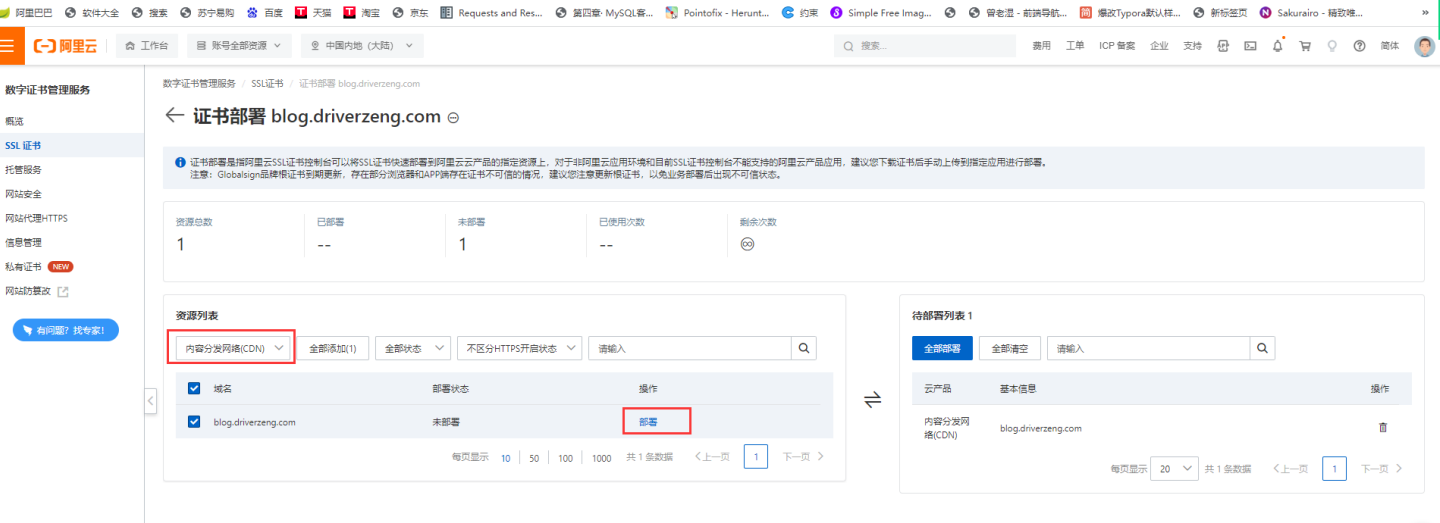This screenshot has width=1440, height=523.
Task: Open the shopping cart icon
Action: click(1305, 46)
